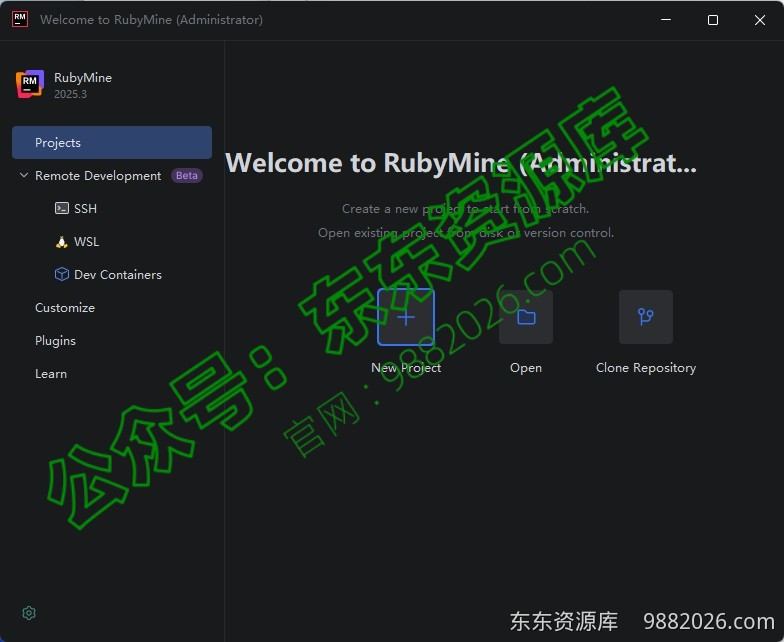
Task: Open the Dev Containers option
Action: tap(118, 274)
